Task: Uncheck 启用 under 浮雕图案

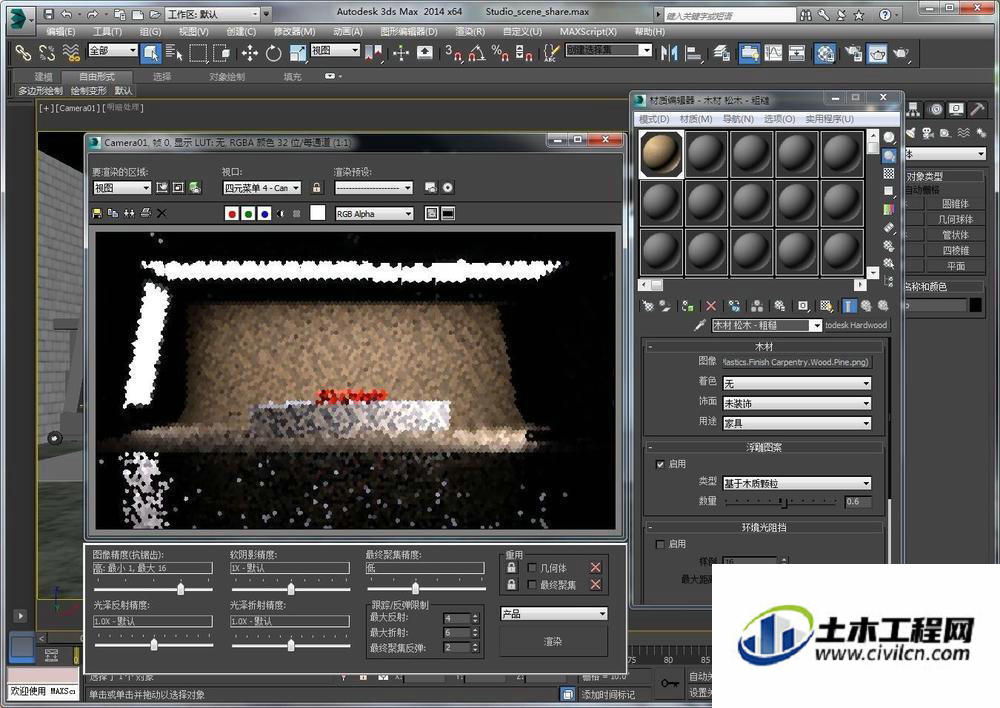Action: pos(660,464)
